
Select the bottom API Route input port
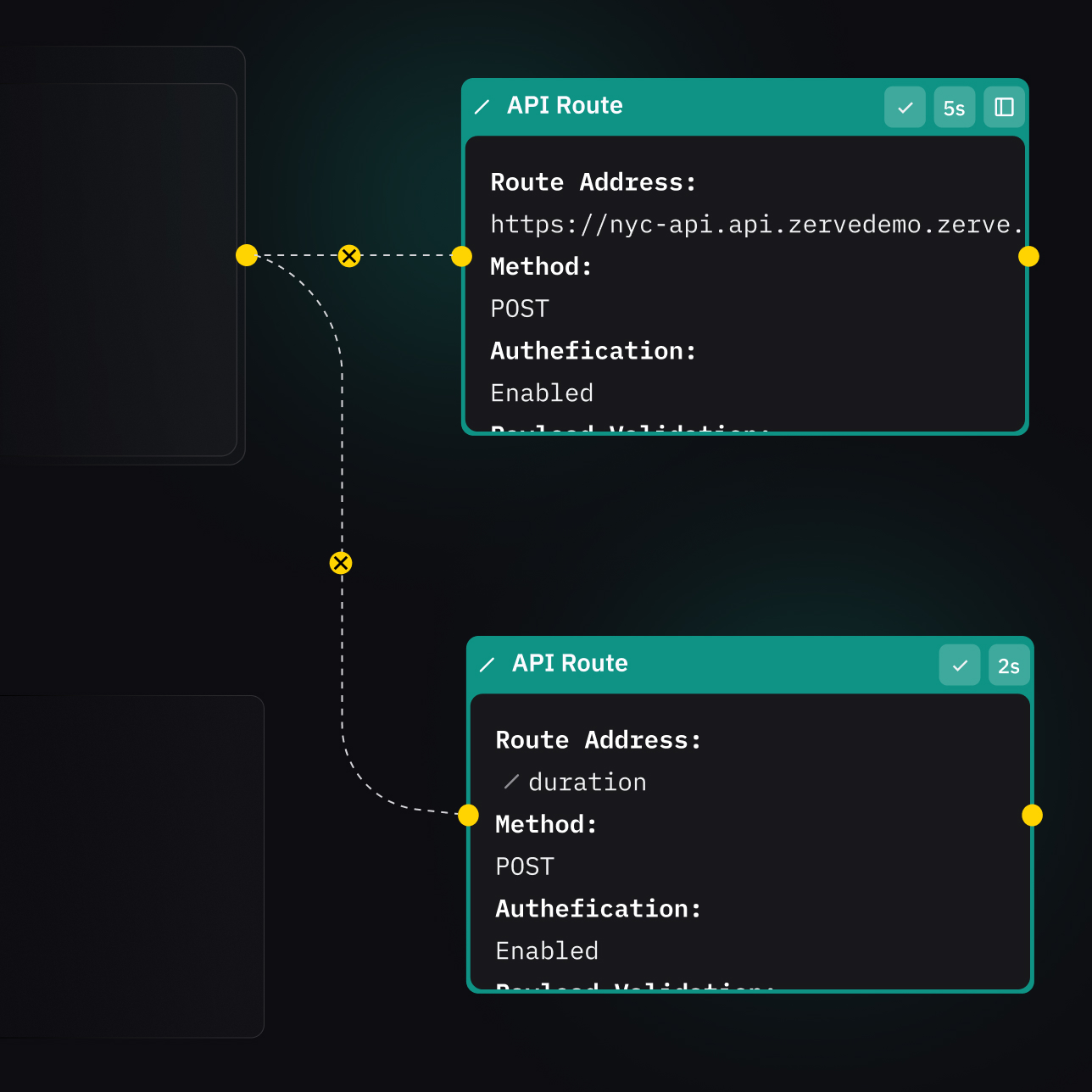tap(468, 815)
